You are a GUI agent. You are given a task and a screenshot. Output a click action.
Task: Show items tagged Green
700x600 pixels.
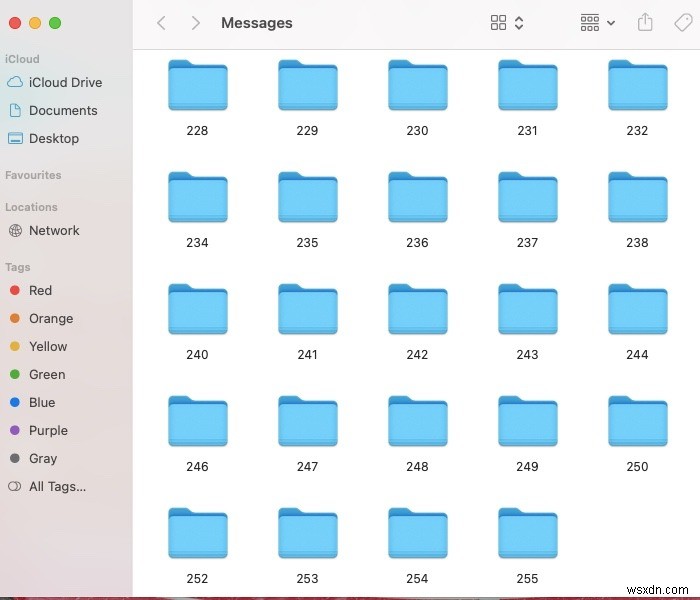click(x=38, y=374)
